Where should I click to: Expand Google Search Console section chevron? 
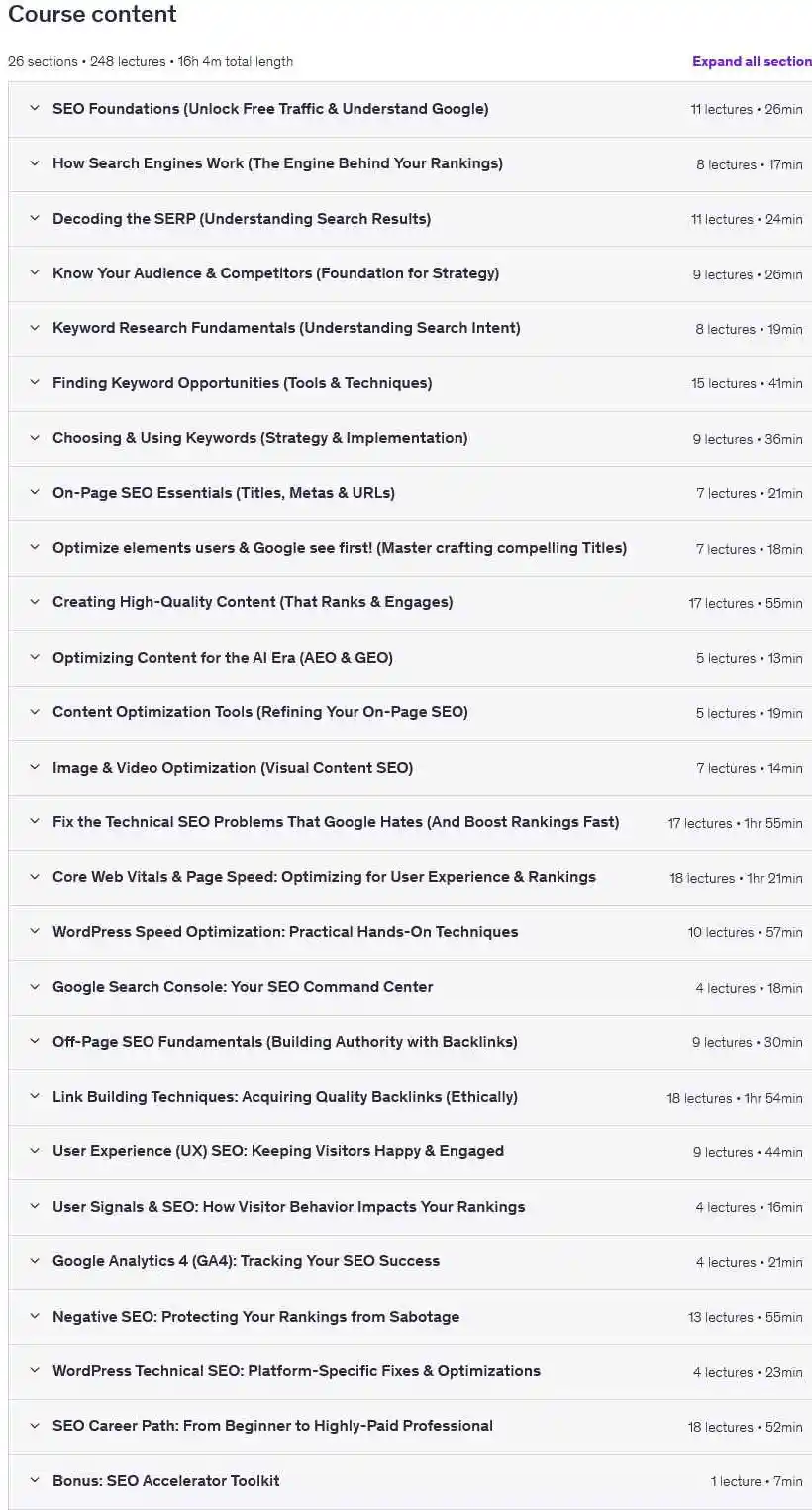[x=35, y=987]
